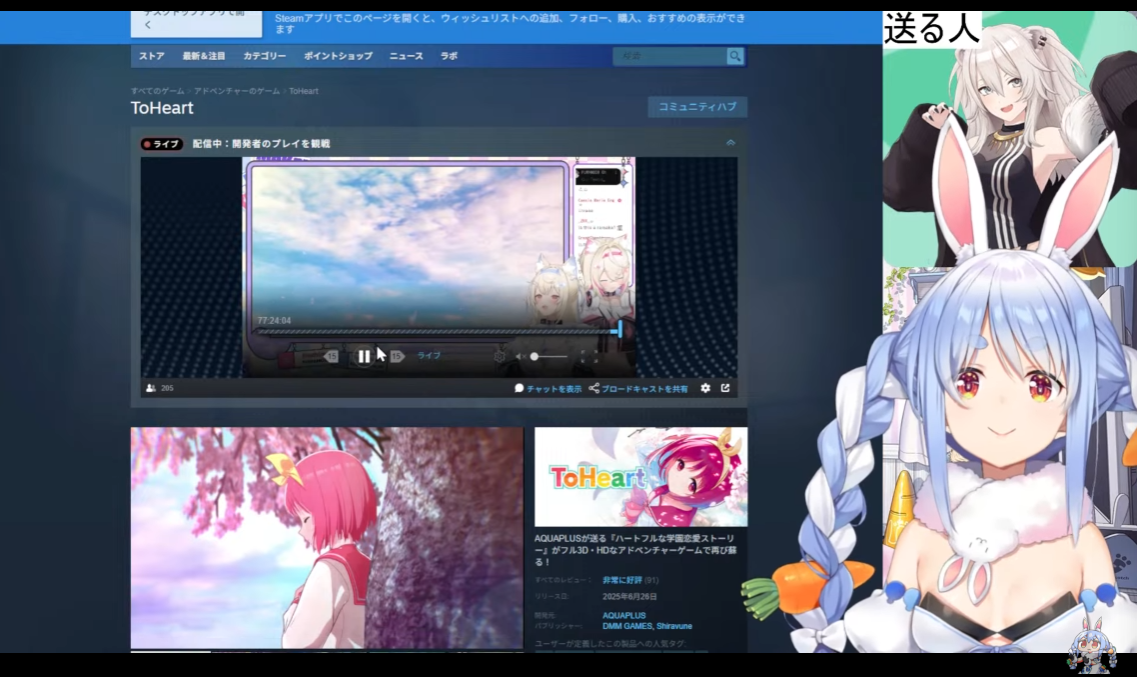Viewport: 1137px width, 677px height.
Task: Open the broadcast player quality settings gear
Action: [499, 356]
